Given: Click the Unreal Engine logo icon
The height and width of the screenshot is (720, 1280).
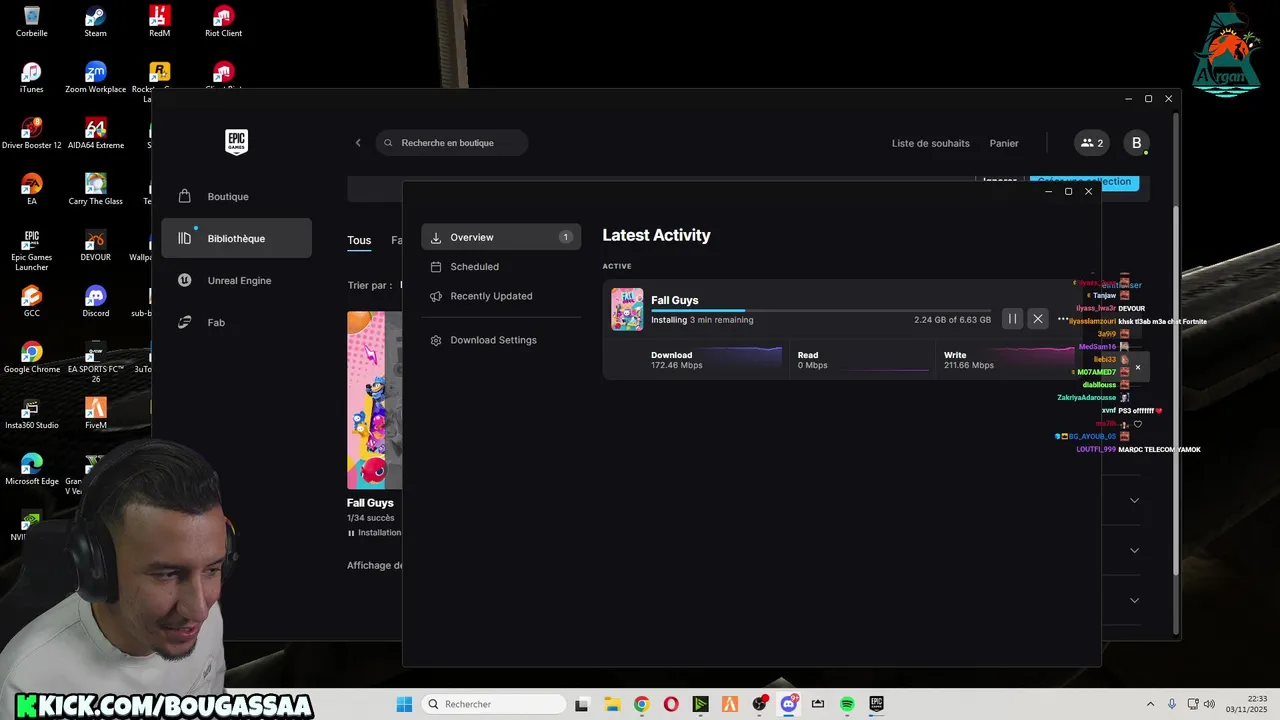Looking at the screenshot, I should pos(184,280).
